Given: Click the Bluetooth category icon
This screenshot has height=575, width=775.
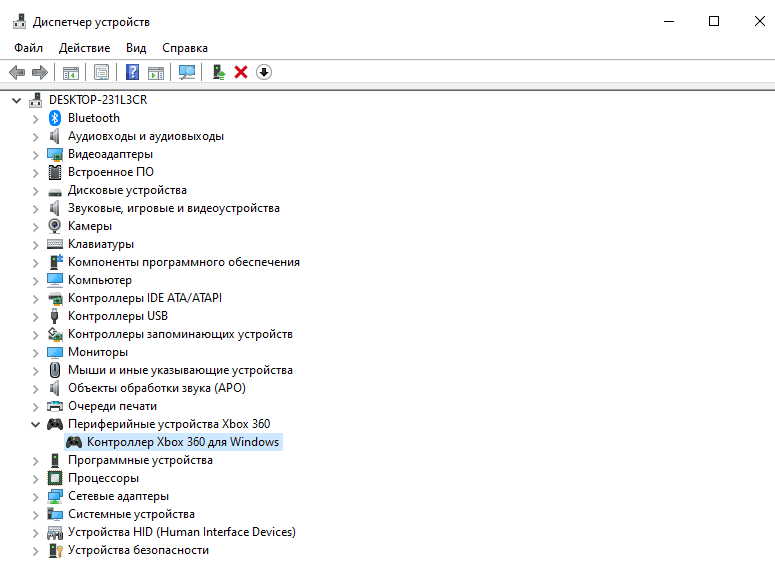Looking at the screenshot, I should (x=54, y=118).
